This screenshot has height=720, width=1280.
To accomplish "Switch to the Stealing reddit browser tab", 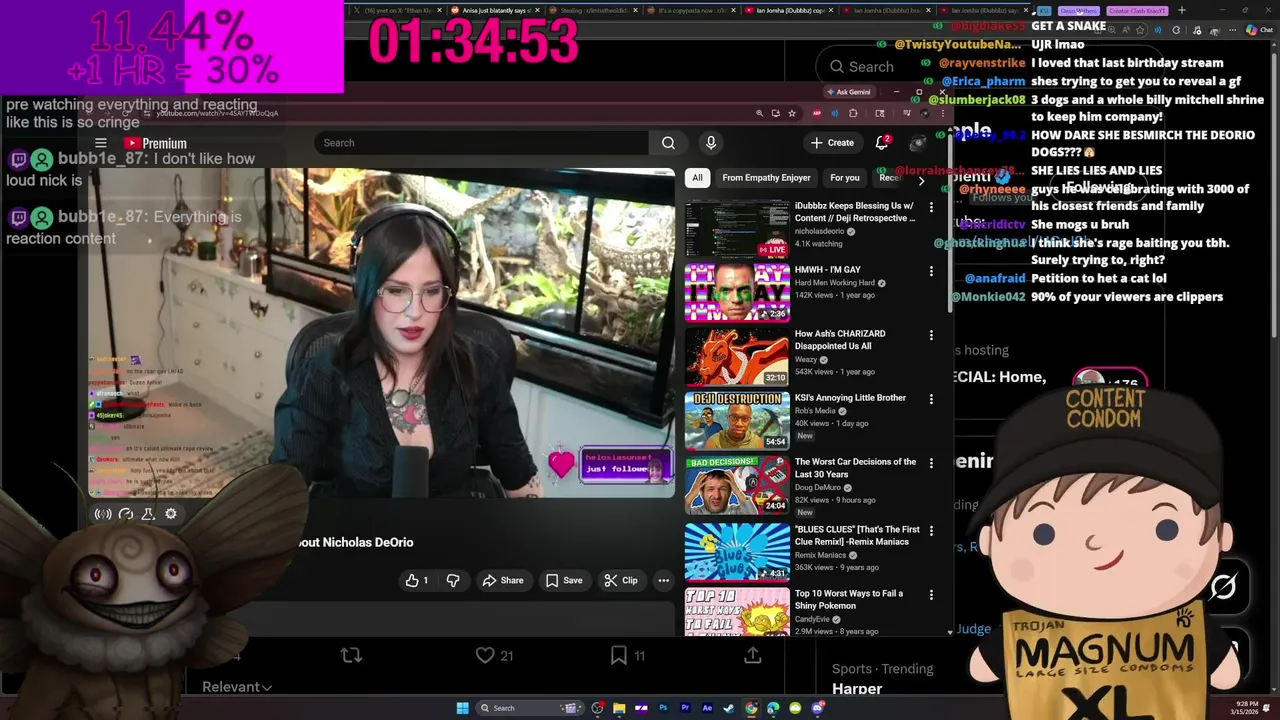I will (x=592, y=10).
